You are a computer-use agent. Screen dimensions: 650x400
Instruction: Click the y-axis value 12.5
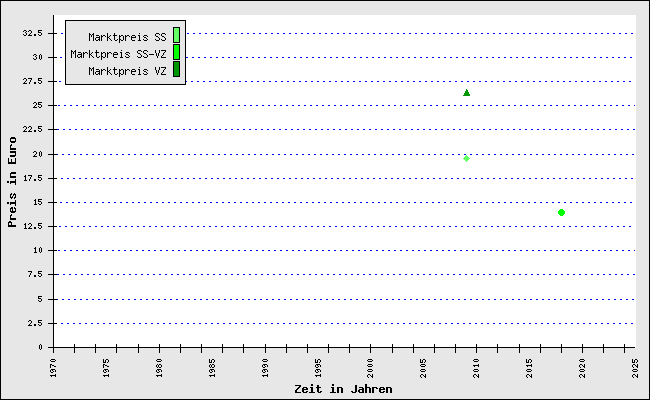[x=32, y=226]
